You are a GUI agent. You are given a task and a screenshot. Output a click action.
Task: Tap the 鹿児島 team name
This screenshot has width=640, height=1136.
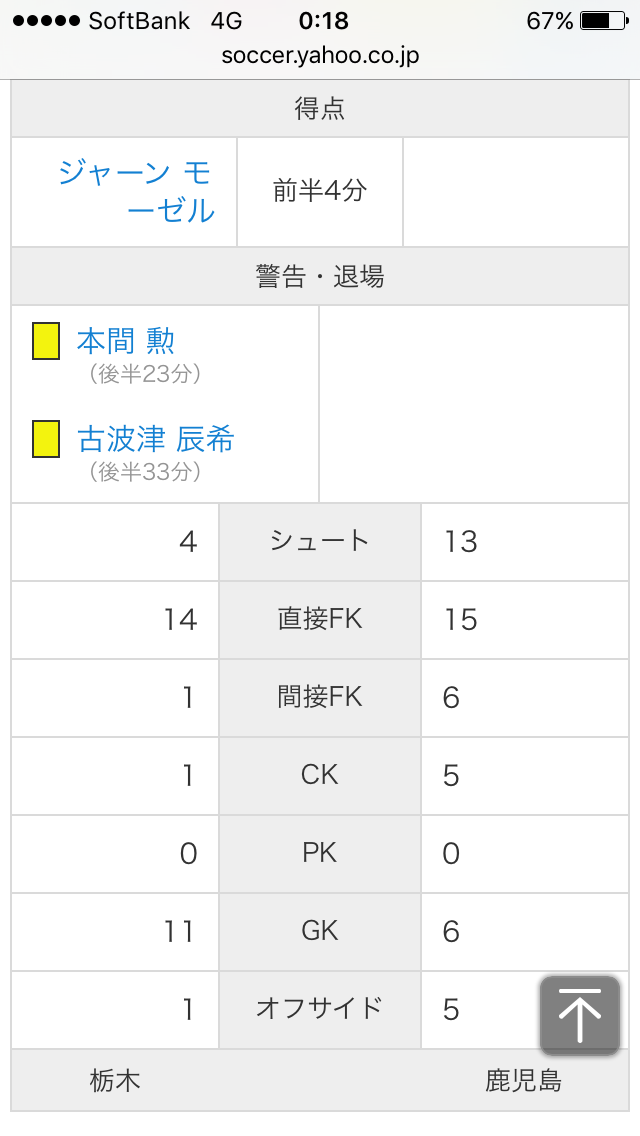click(523, 1080)
